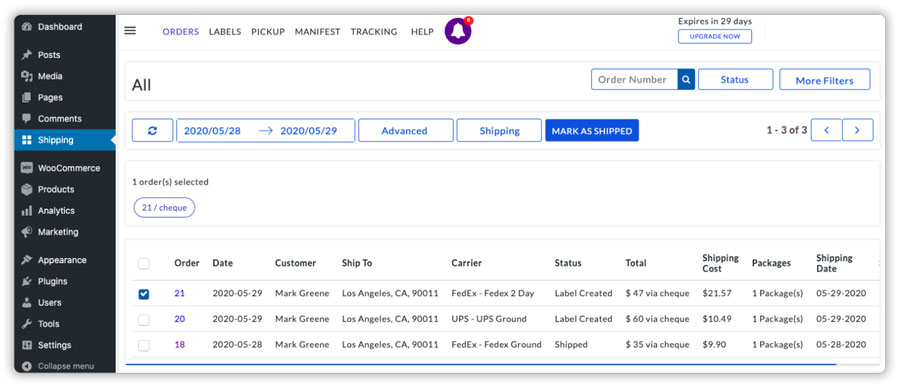The width and height of the screenshot is (900, 387).
Task: Go to next page arrow
Action: [x=858, y=130]
